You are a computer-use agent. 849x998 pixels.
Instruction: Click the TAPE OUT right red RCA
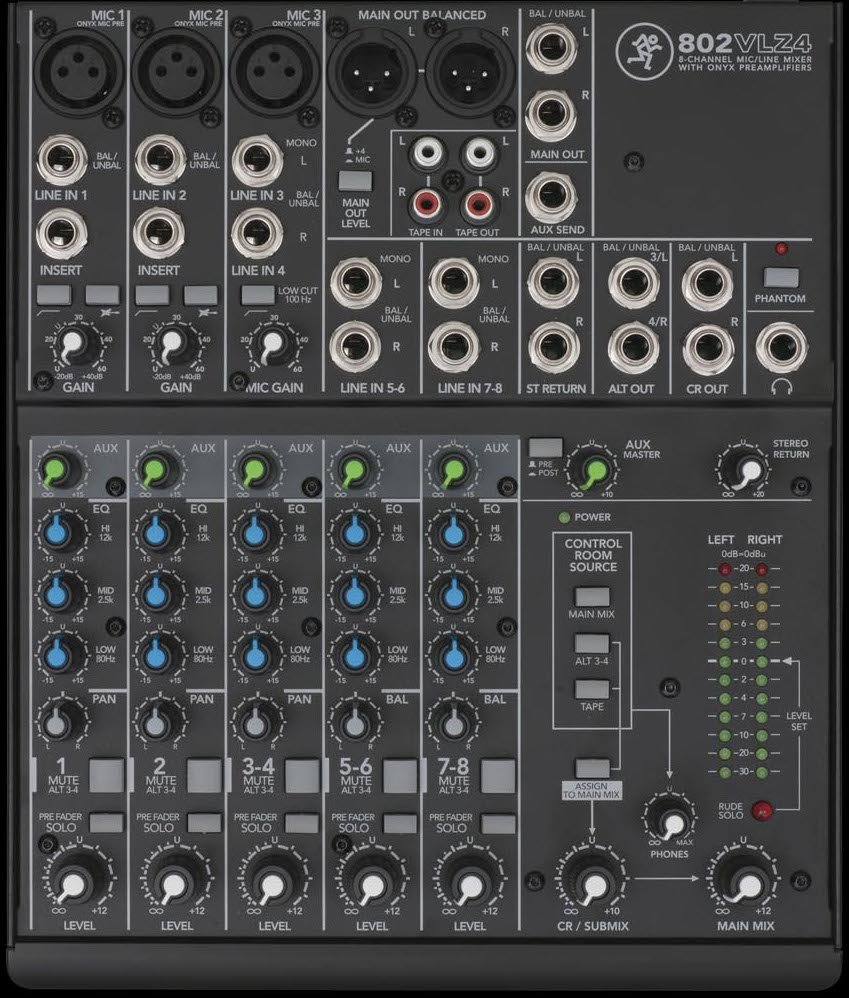pyautogui.click(x=477, y=204)
